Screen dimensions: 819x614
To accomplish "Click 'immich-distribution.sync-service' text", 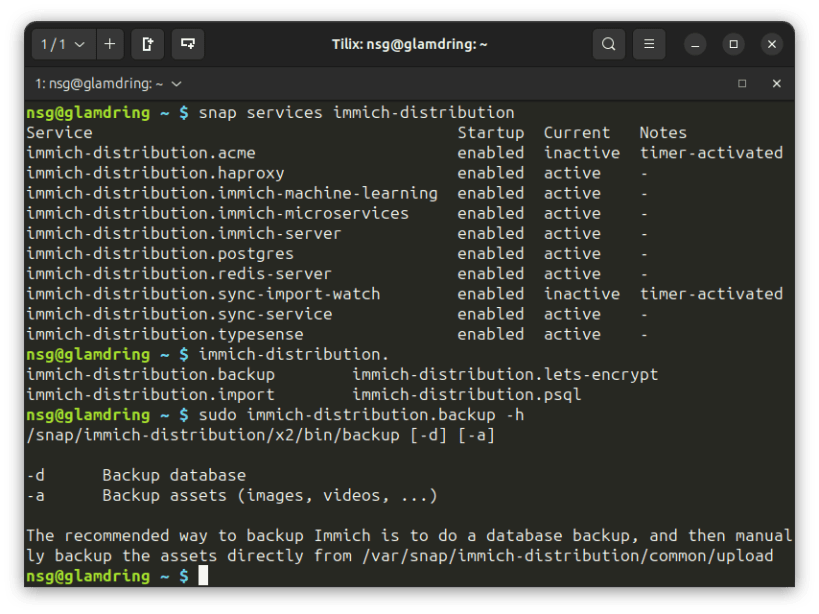I will tap(179, 314).
